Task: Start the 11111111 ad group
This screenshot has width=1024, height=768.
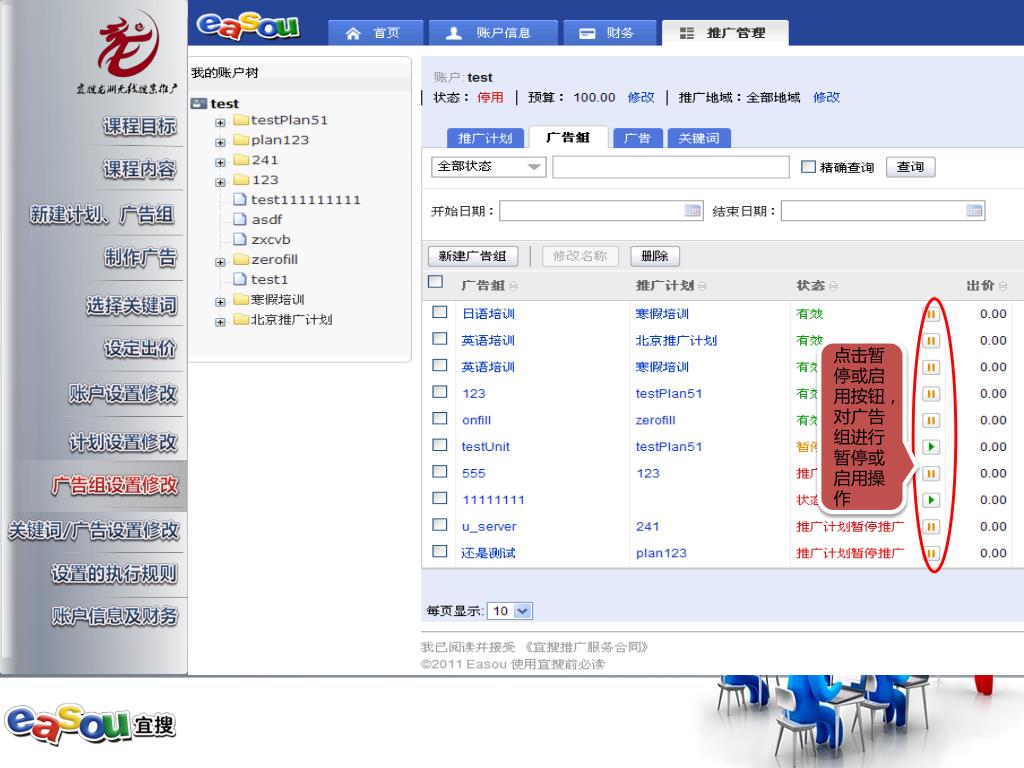Action: 931,500
